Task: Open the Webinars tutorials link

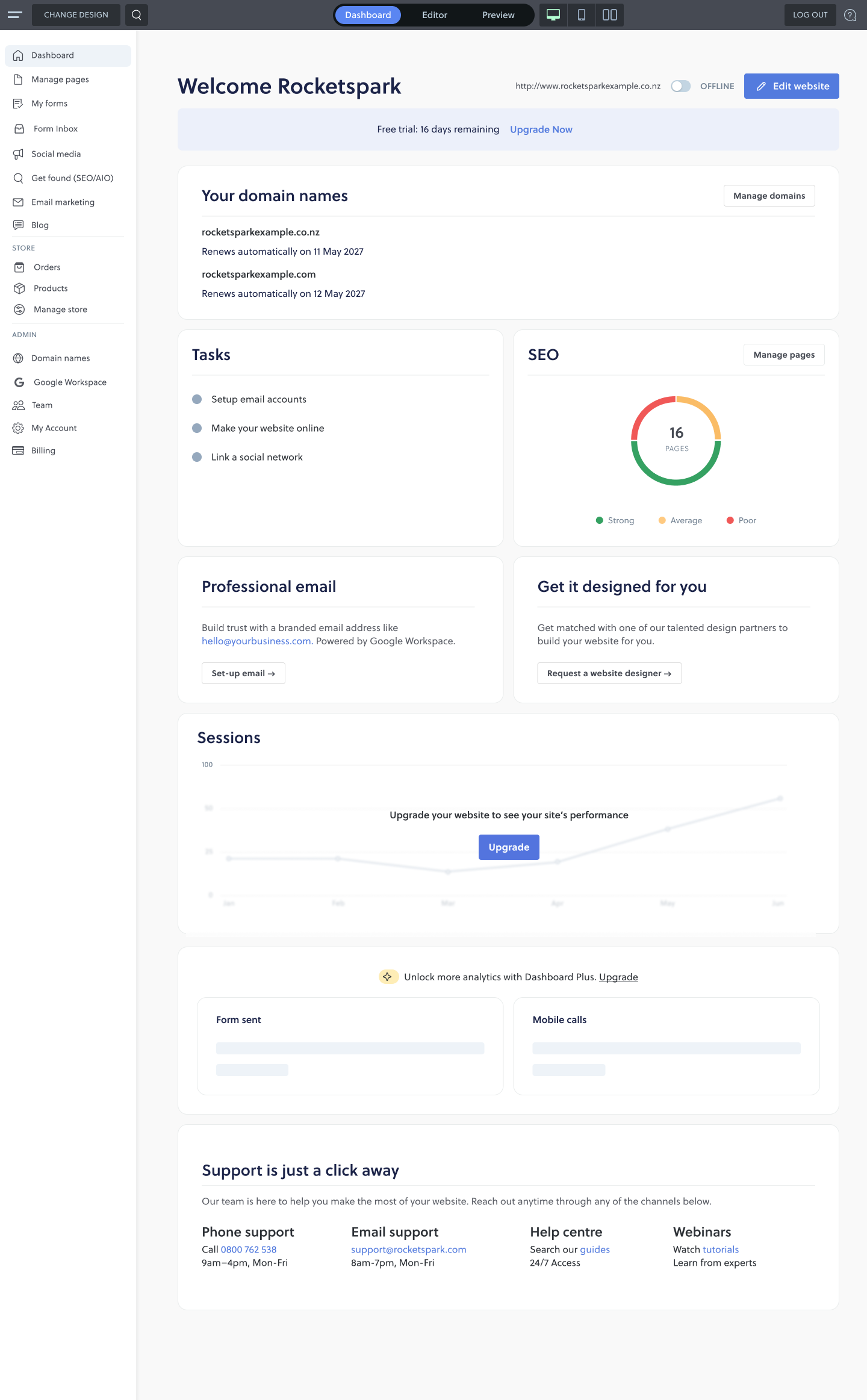Action: tap(721, 1249)
